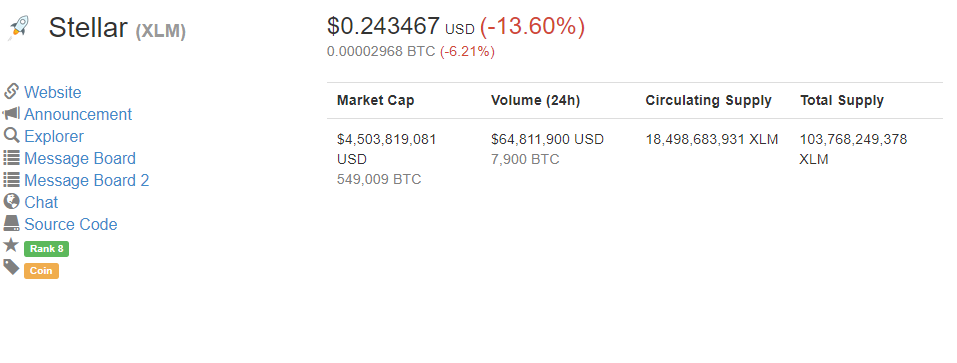This screenshot has width=957, height=363.
Task: Open the Chat link
Action: pyautogui.click(x=41, y=202)
